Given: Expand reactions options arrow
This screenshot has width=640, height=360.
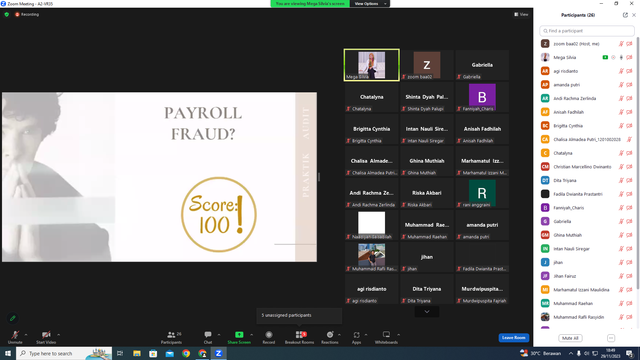Looking at the screenshot, I should coord(340,335).
